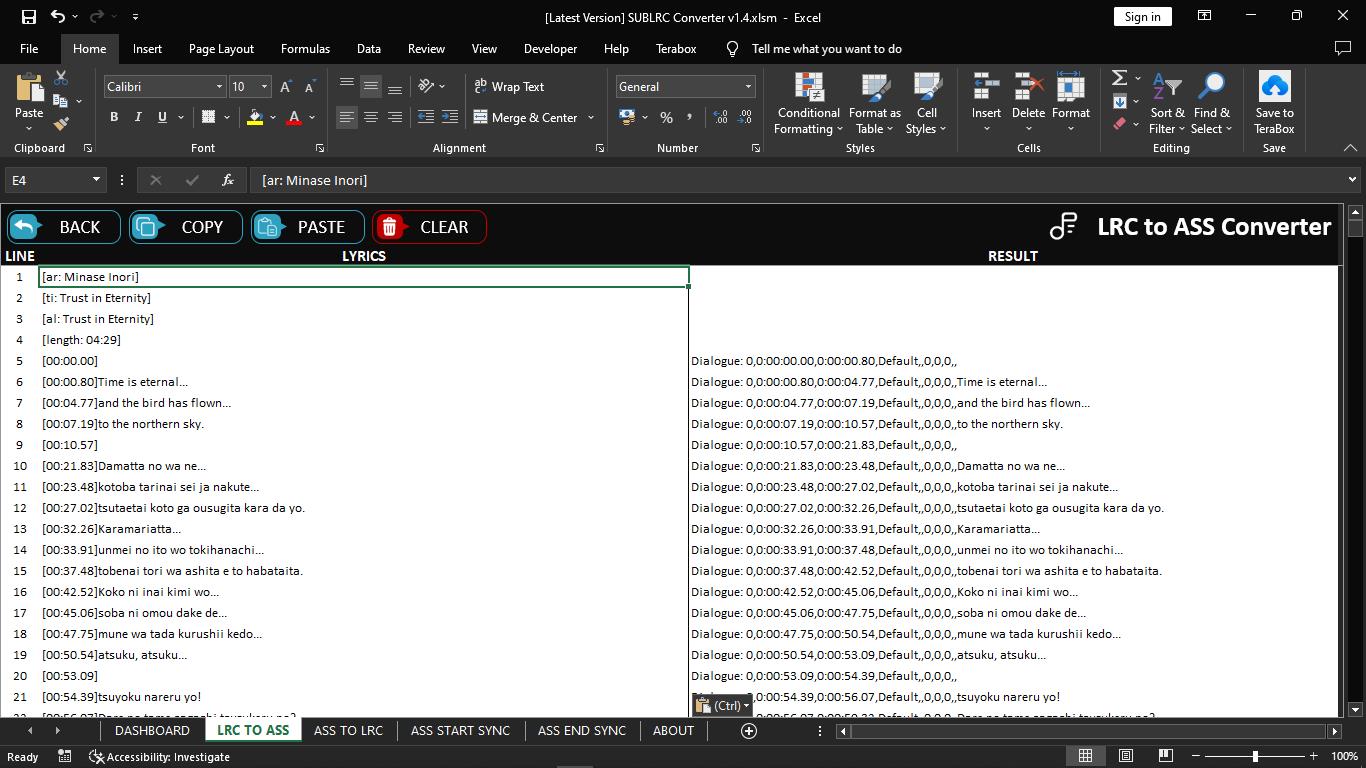This screenshot has width=1366, height=768.
Task: Click the Format cells icon
Action: (1070, 87)
